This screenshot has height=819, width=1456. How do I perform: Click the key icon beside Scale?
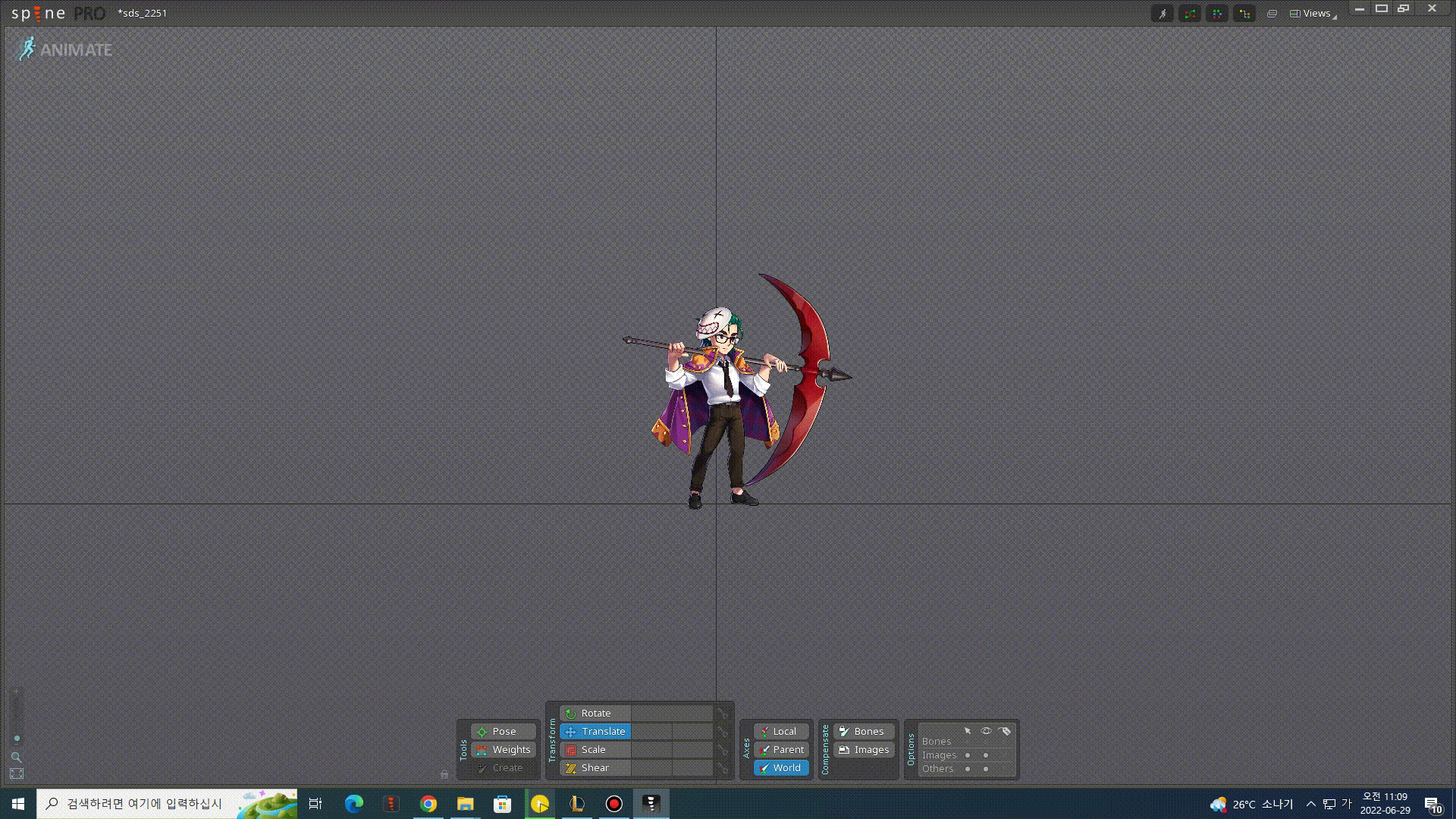pos(723,750)
